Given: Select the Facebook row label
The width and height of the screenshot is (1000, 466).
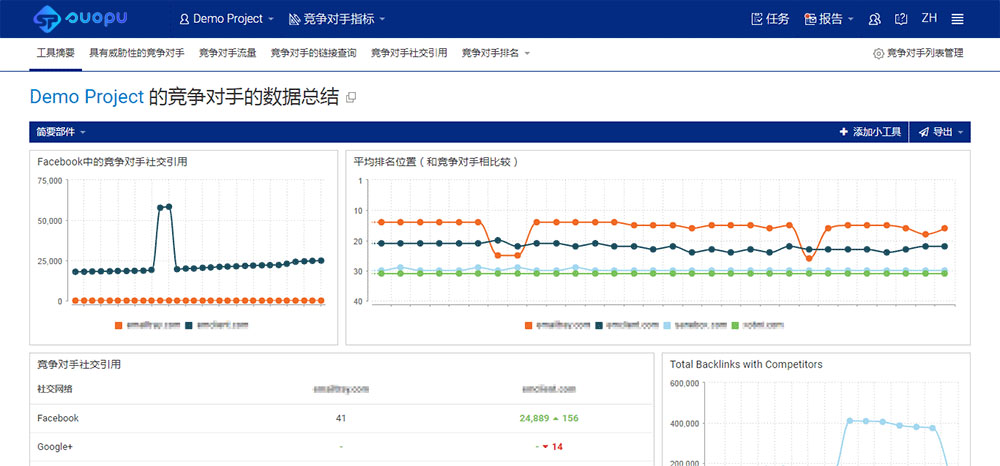Looking at the screenshot, I should (x=58, y=418).
